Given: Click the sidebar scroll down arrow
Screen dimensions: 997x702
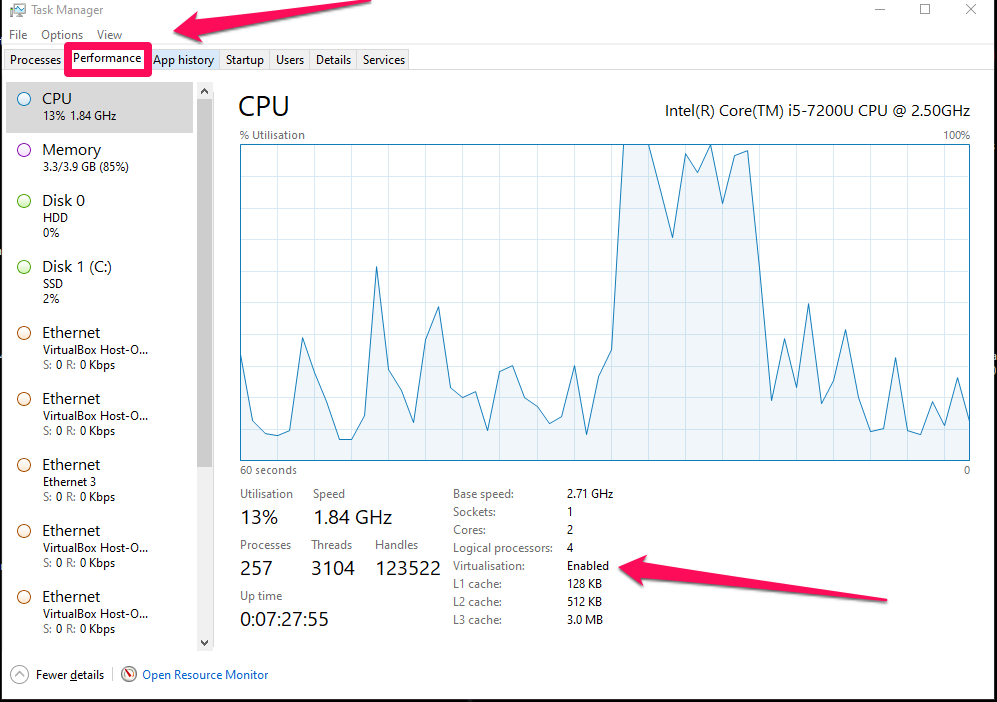Looking at the screenshot, I should click(204, 642).
